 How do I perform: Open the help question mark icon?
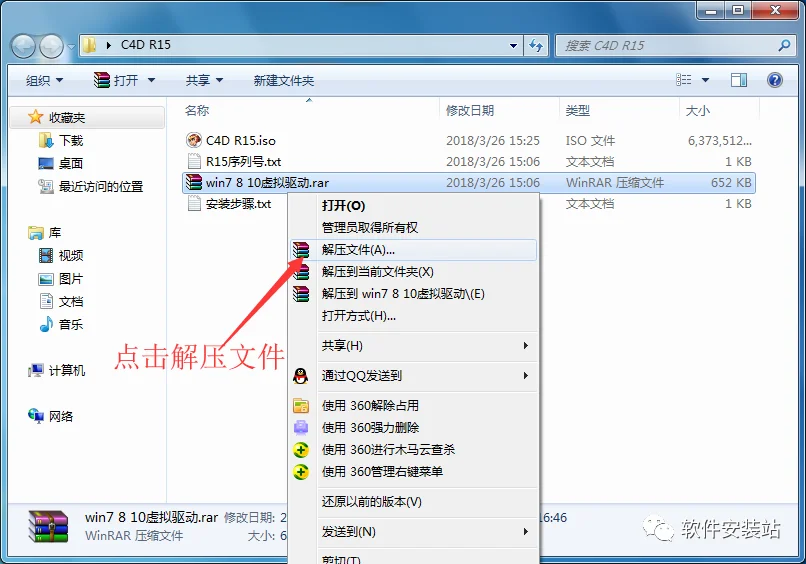pyautogui.click(x=775, y=80)
